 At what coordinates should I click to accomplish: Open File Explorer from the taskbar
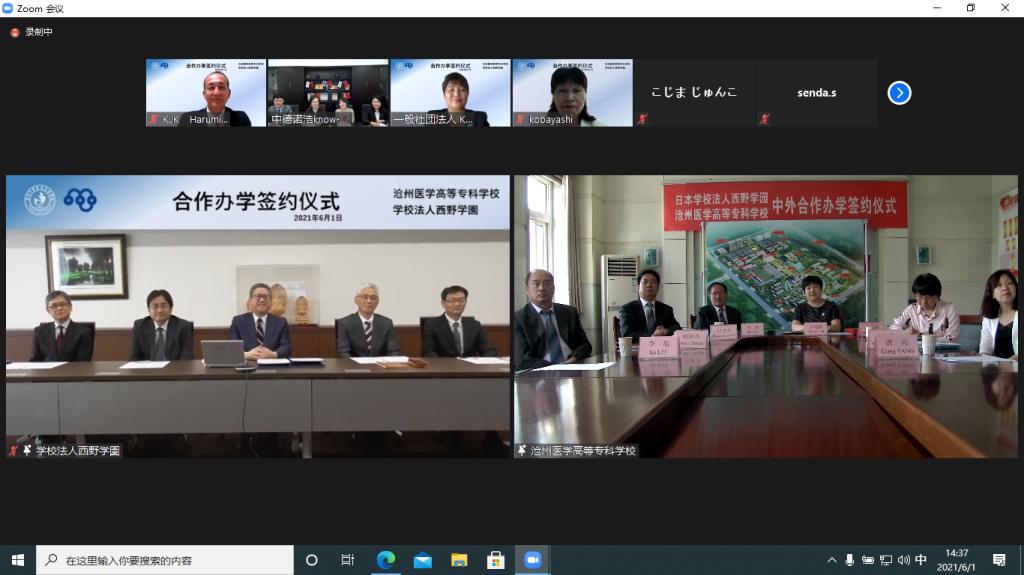tap(458, 560)
